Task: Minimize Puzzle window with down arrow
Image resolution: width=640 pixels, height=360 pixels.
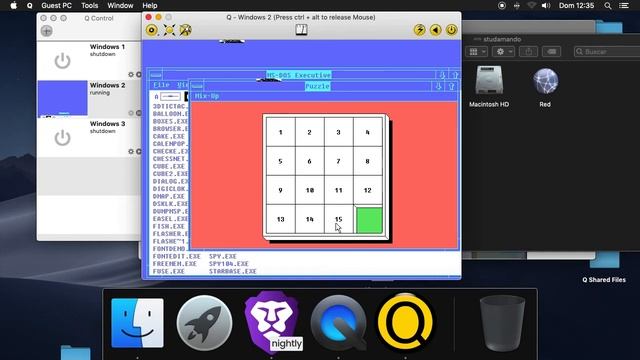Action: coord(438,86)
